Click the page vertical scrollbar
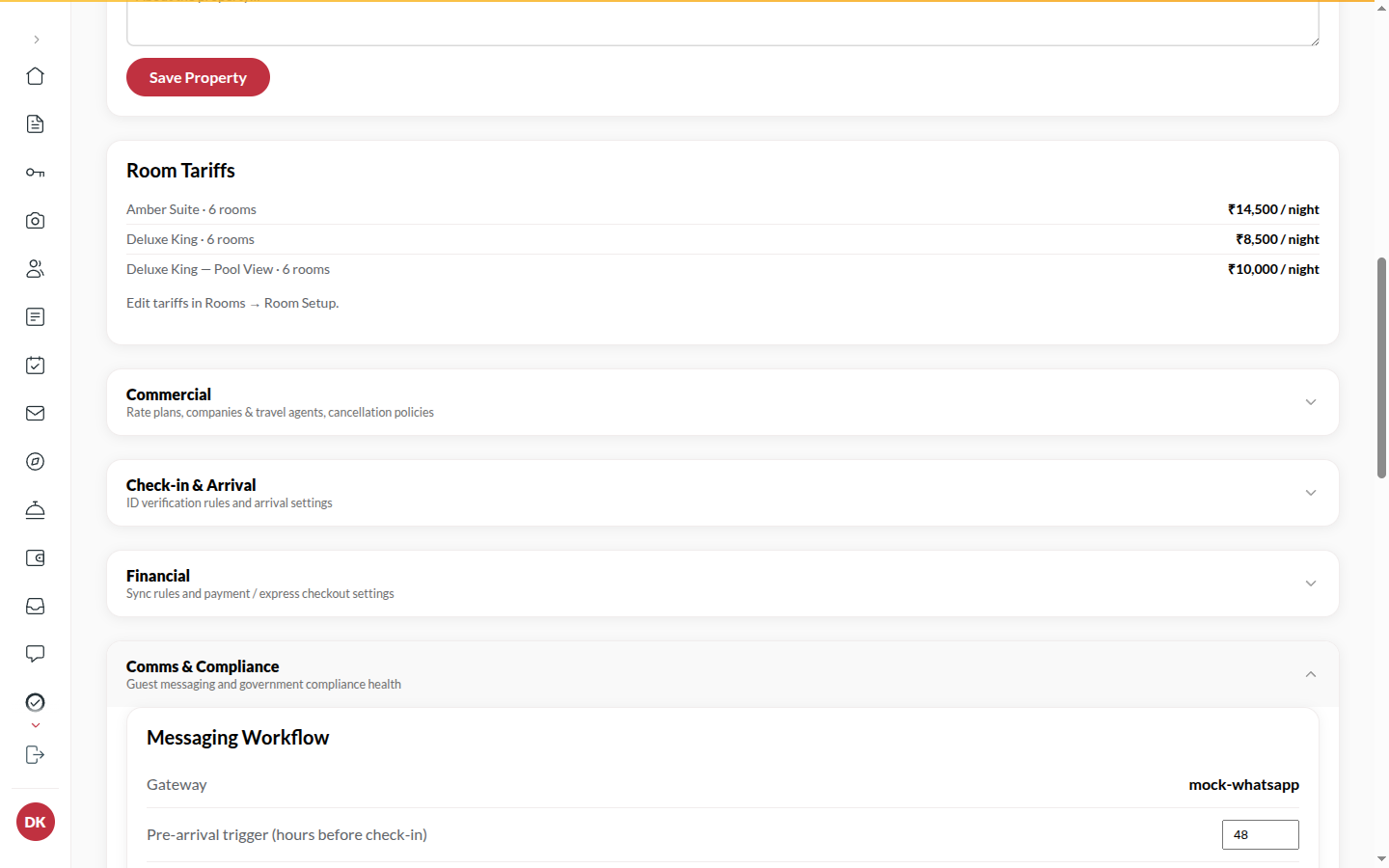The height and width of the screenshot is (868, 1389). (x=1382, y=367)
